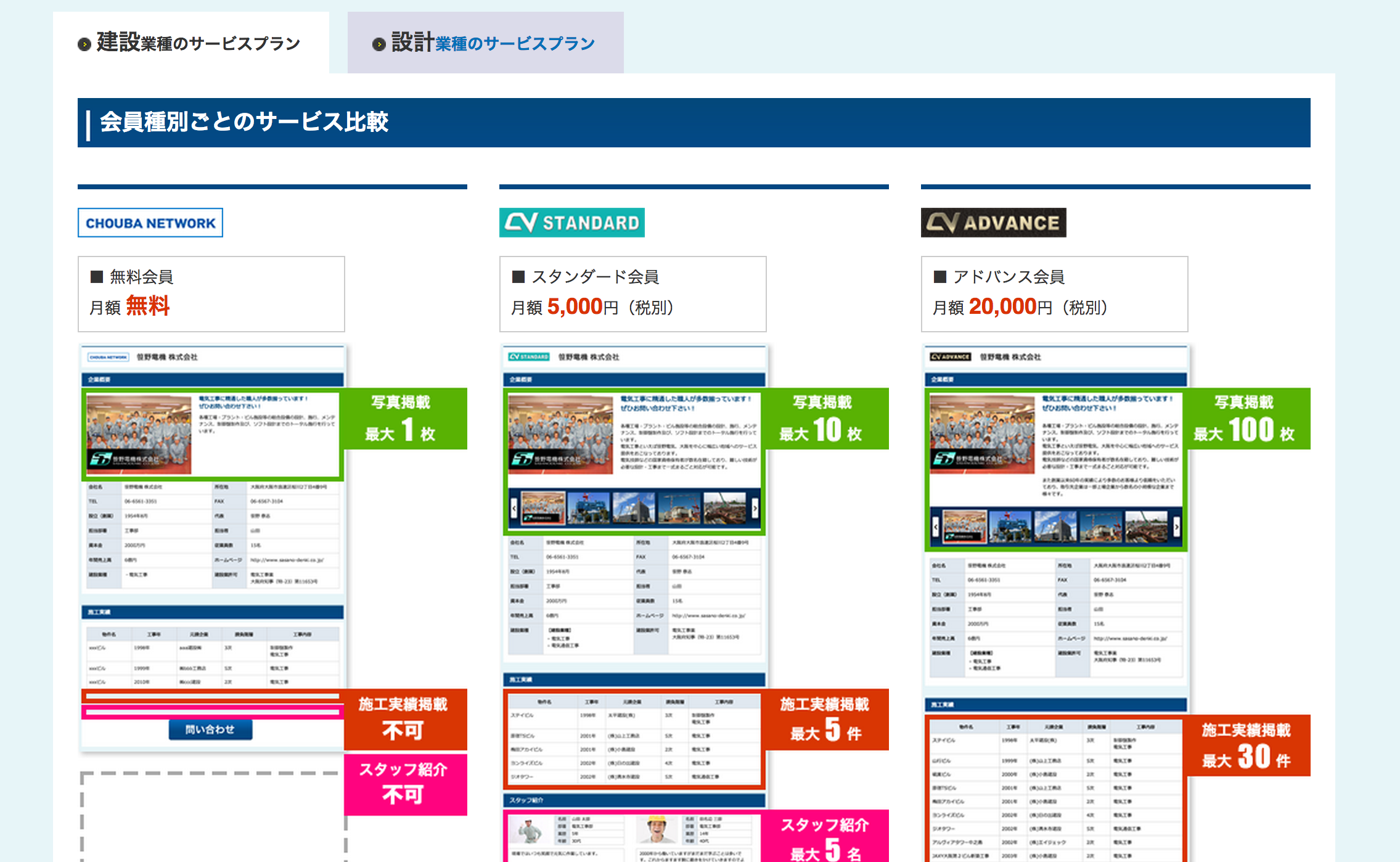Select the 無料会員 plan box

click(x=211, y=294)
